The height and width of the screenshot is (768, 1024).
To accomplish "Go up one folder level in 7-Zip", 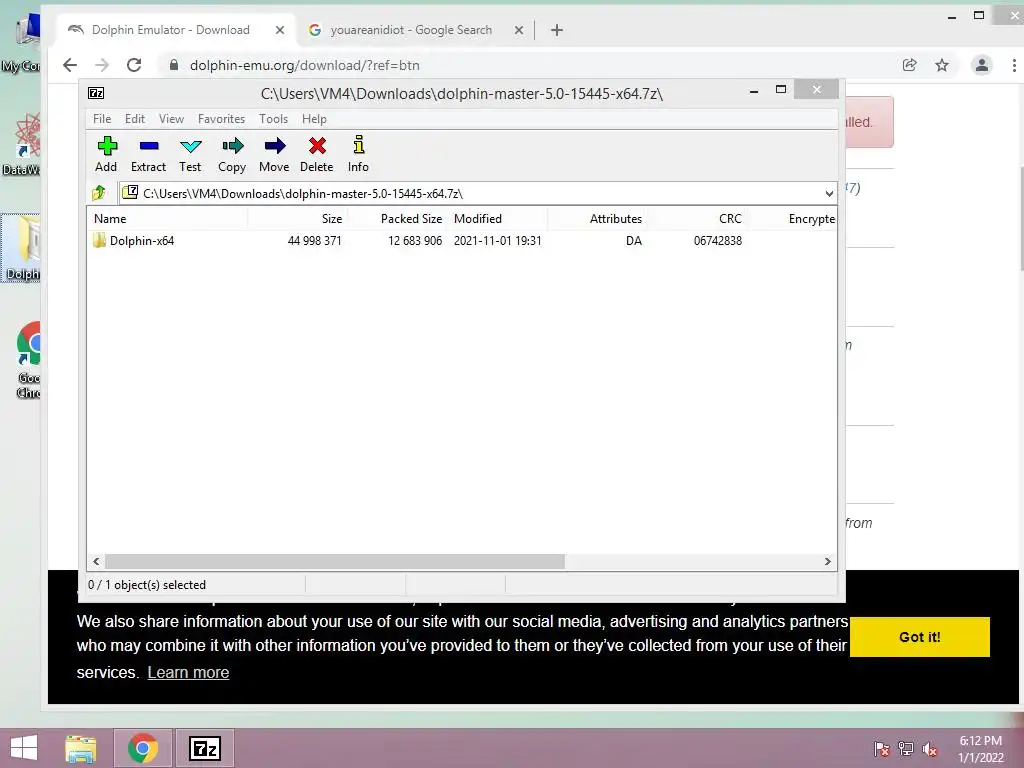I will pyautogui.click(x=99, y=193).
